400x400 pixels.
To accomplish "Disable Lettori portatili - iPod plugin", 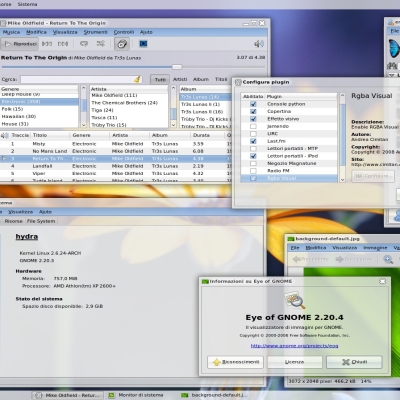I will [x=253, y=156].
